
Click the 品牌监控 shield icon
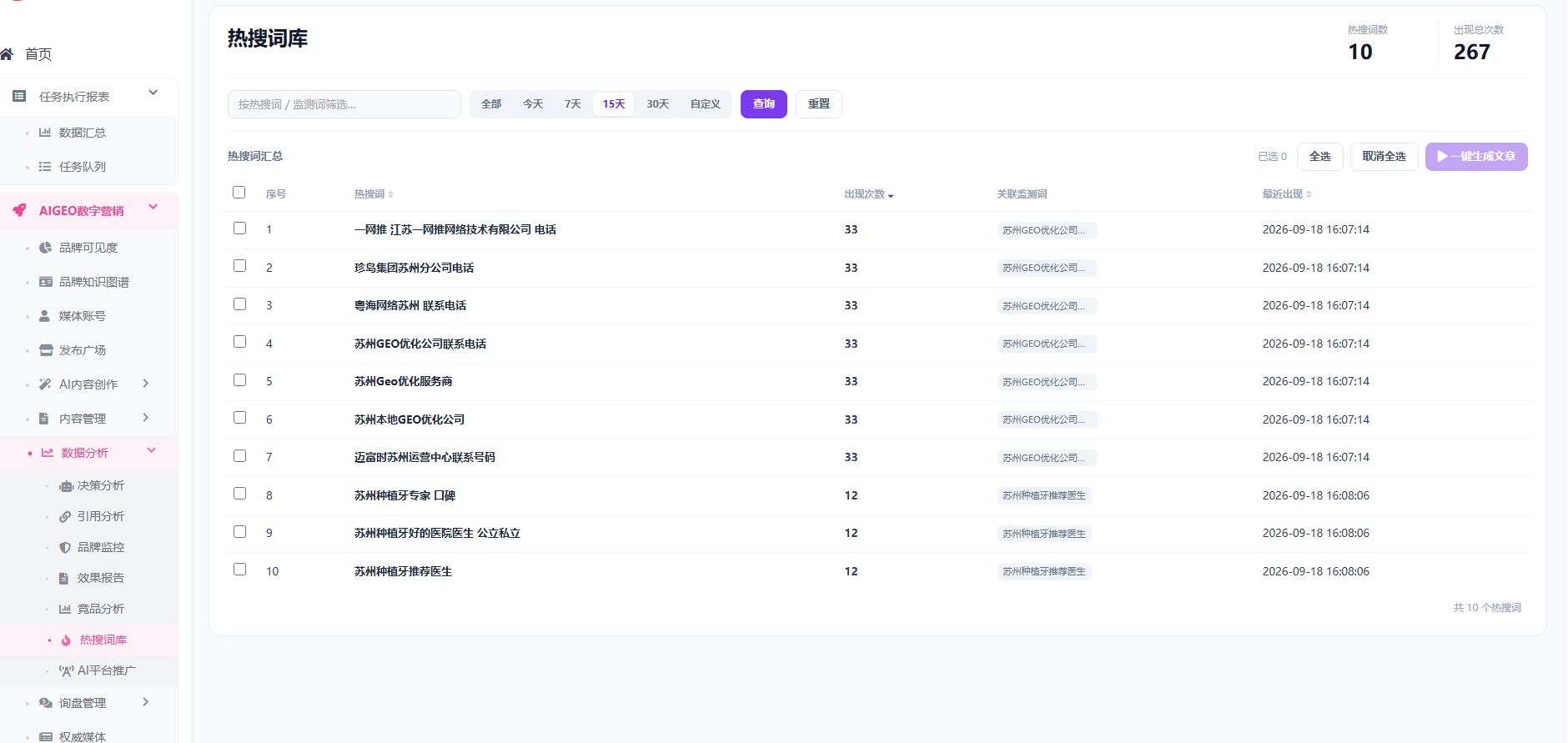coord(65,548)
